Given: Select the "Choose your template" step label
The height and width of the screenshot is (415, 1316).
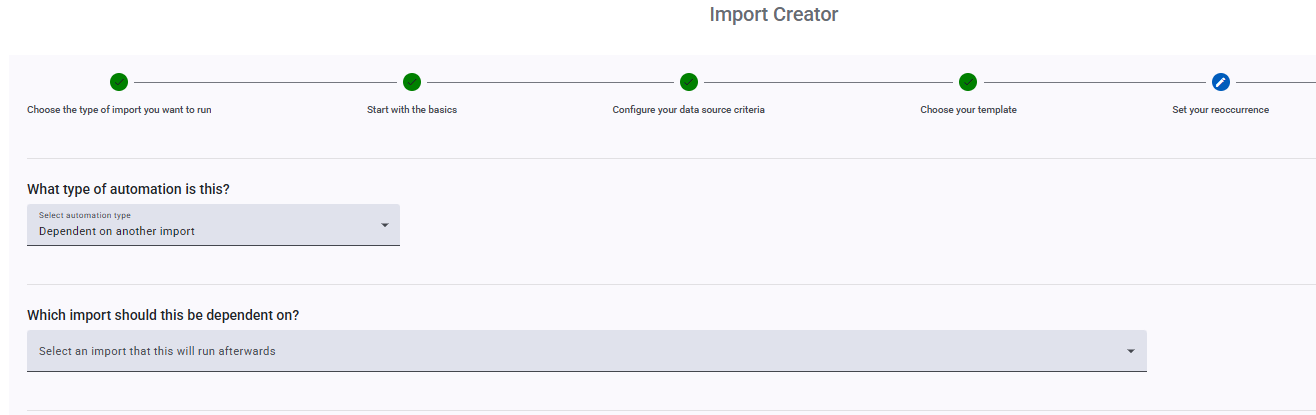Looking at the screenshot, I should (968, 110).
